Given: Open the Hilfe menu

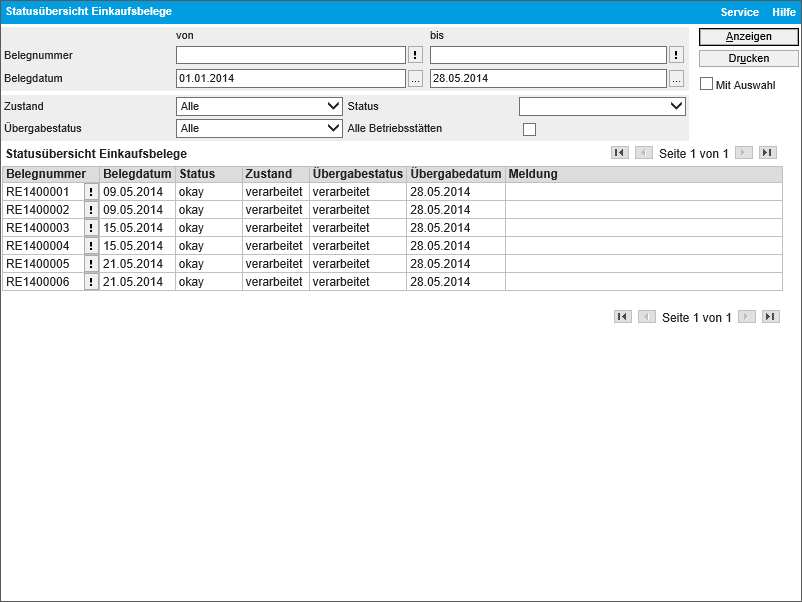Looking at the screenshot, I should pos(784,12).
